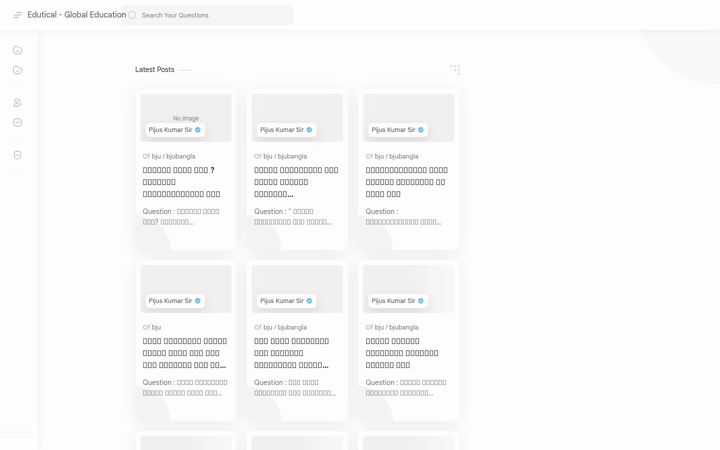Click the Latest Posts heading
The width and height of the screenshot is (720, 450).
(x=155, y=69)
